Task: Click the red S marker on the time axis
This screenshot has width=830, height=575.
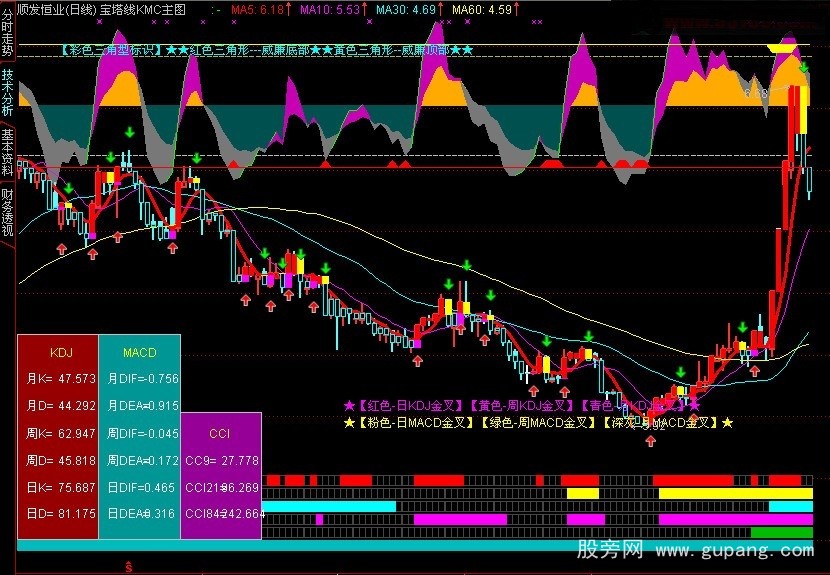Action: [x=128, y=567]
